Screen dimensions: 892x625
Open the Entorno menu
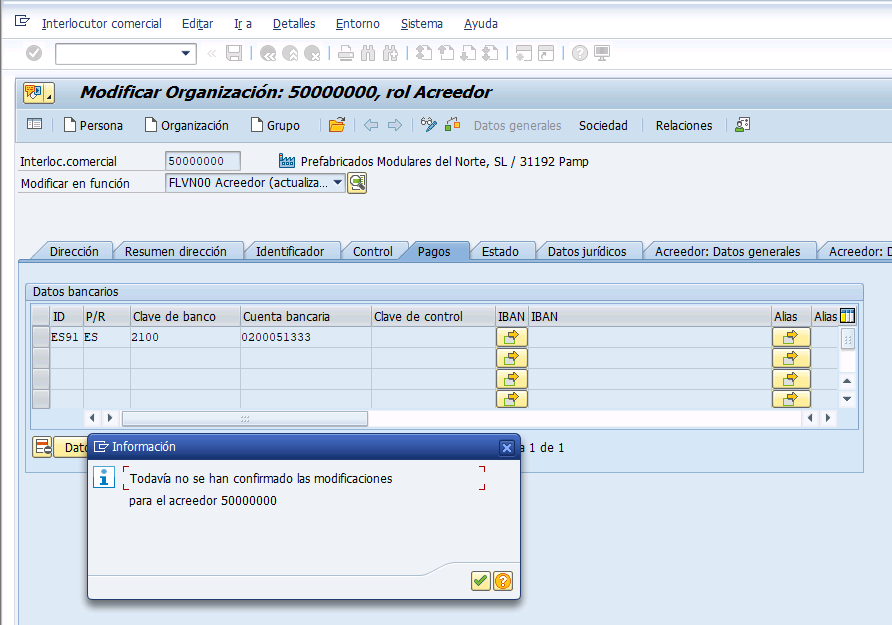[358, 24]
